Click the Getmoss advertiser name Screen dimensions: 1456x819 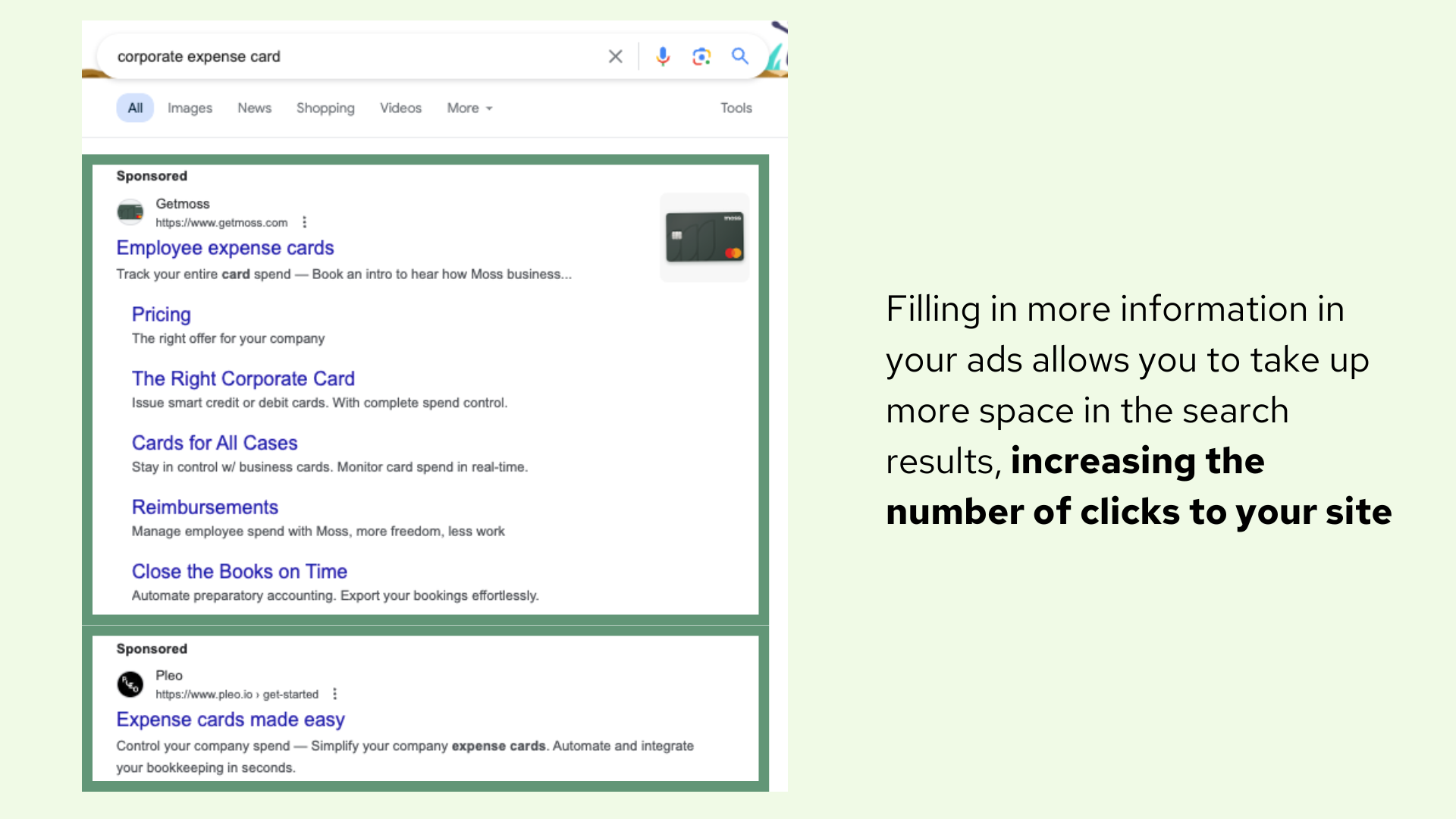click(x=183, y=204)
